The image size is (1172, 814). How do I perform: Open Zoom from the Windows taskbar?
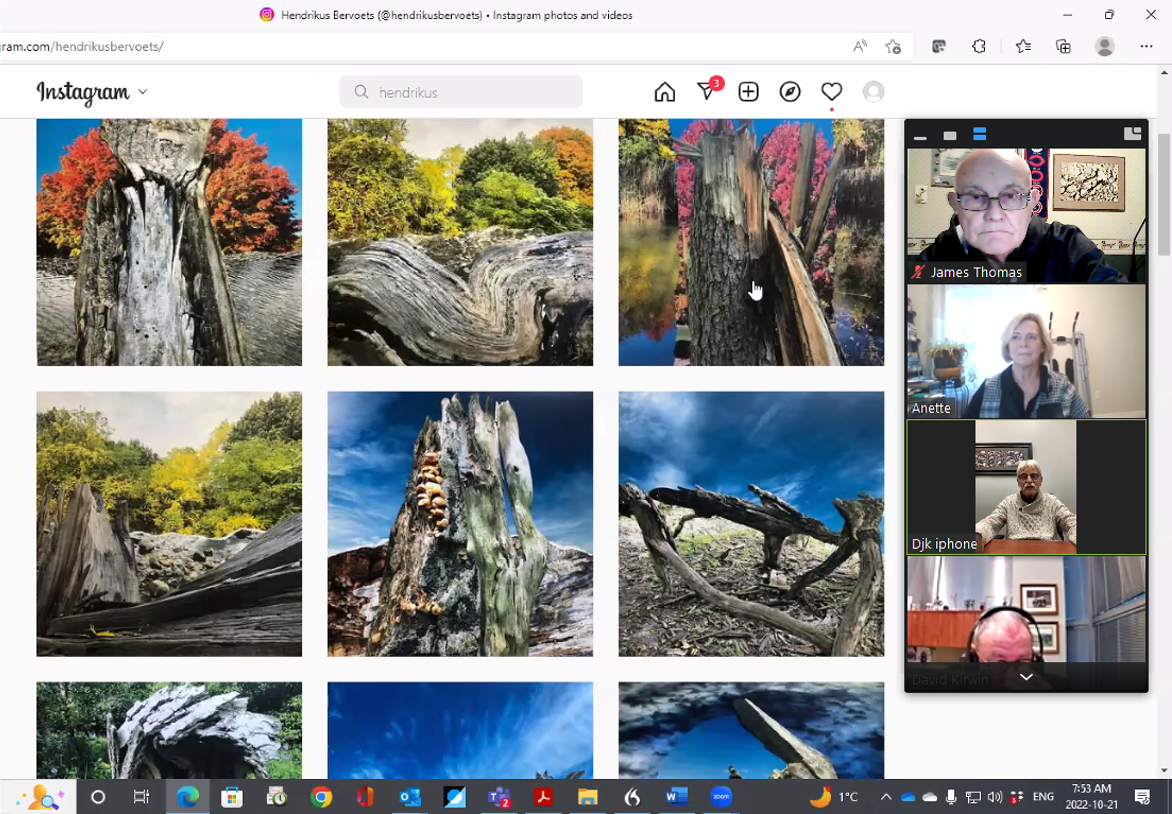[x=721, y=797]
